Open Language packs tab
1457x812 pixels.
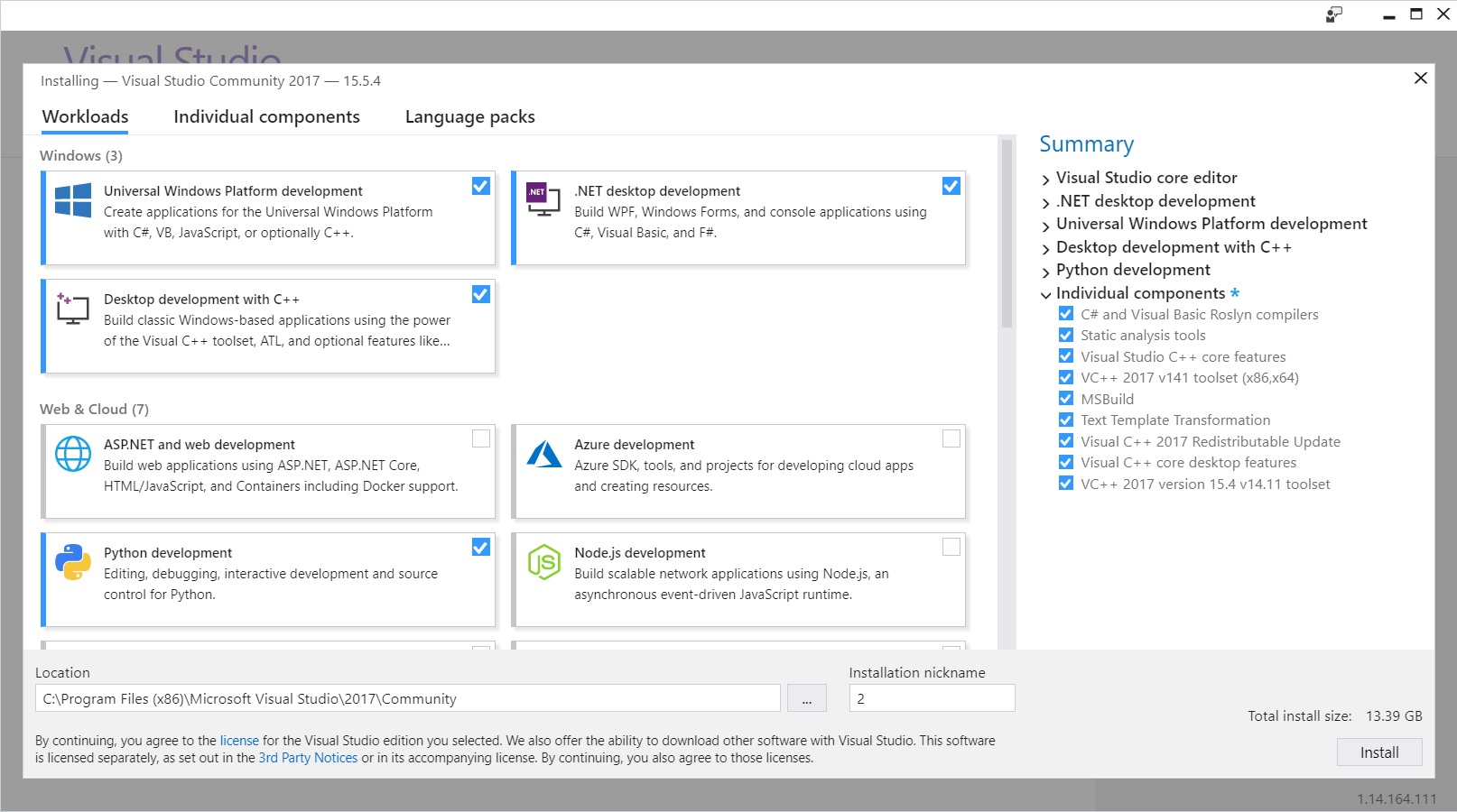(469, 116)
